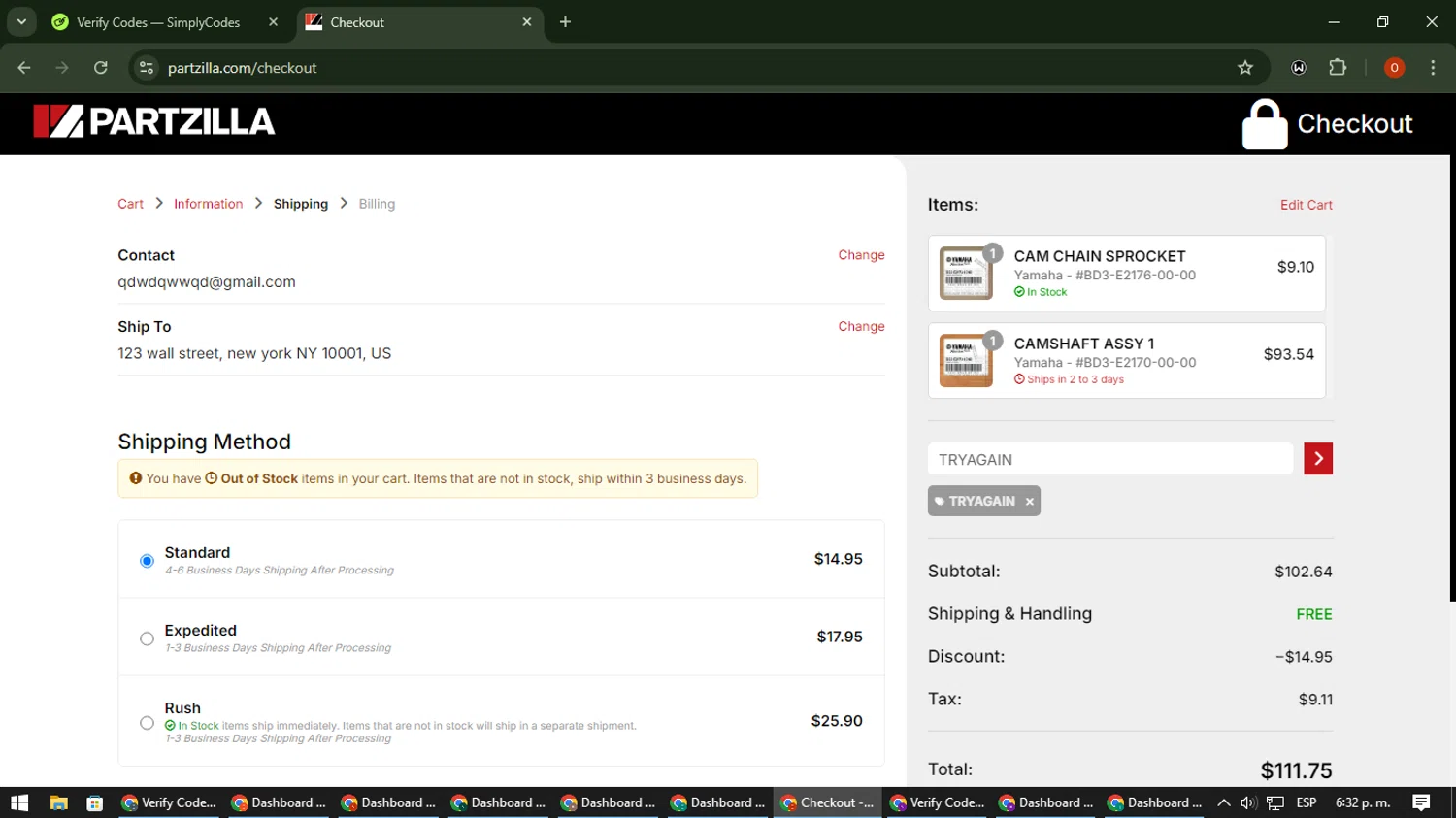
Task: Click the Shipping breadcrumb step
Action: click(301, 204)
